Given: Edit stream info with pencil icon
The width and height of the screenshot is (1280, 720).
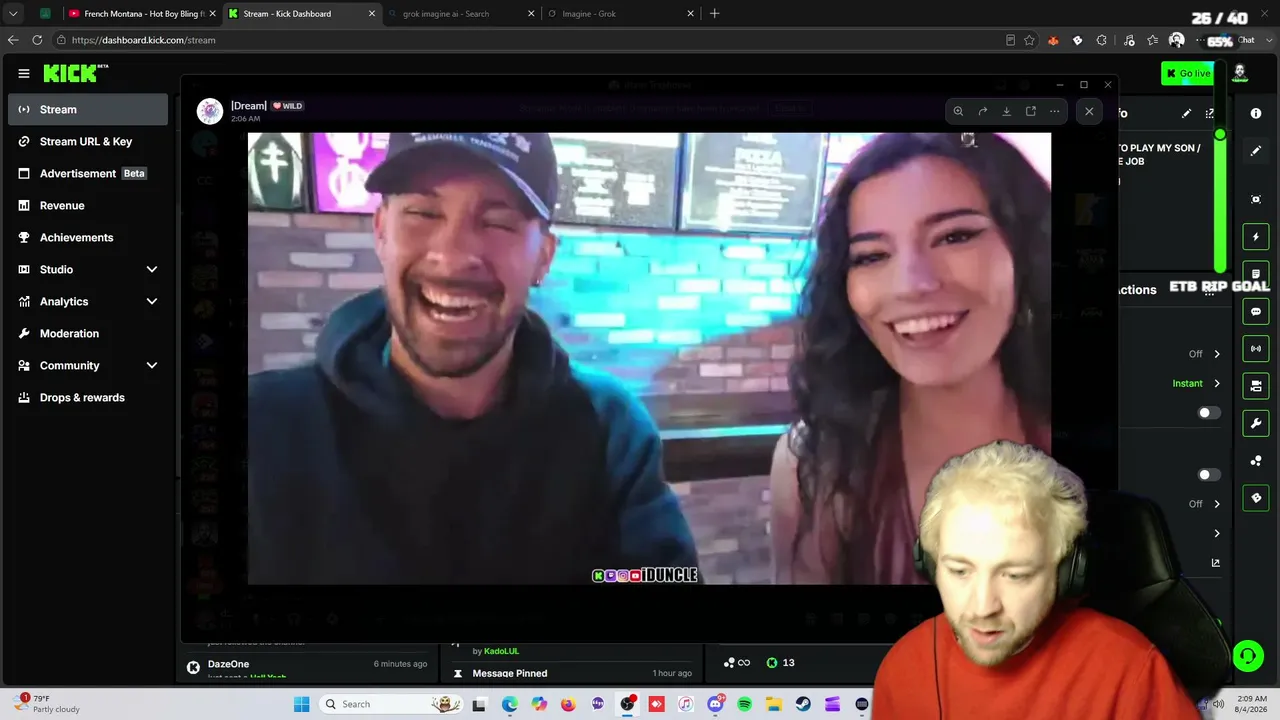Looking at the screenshot, I should 1186,114.
